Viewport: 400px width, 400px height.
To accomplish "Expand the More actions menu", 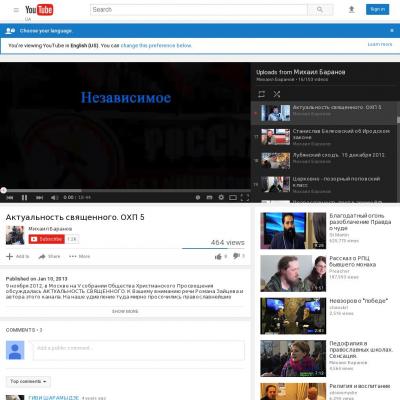I will point(80,256).
